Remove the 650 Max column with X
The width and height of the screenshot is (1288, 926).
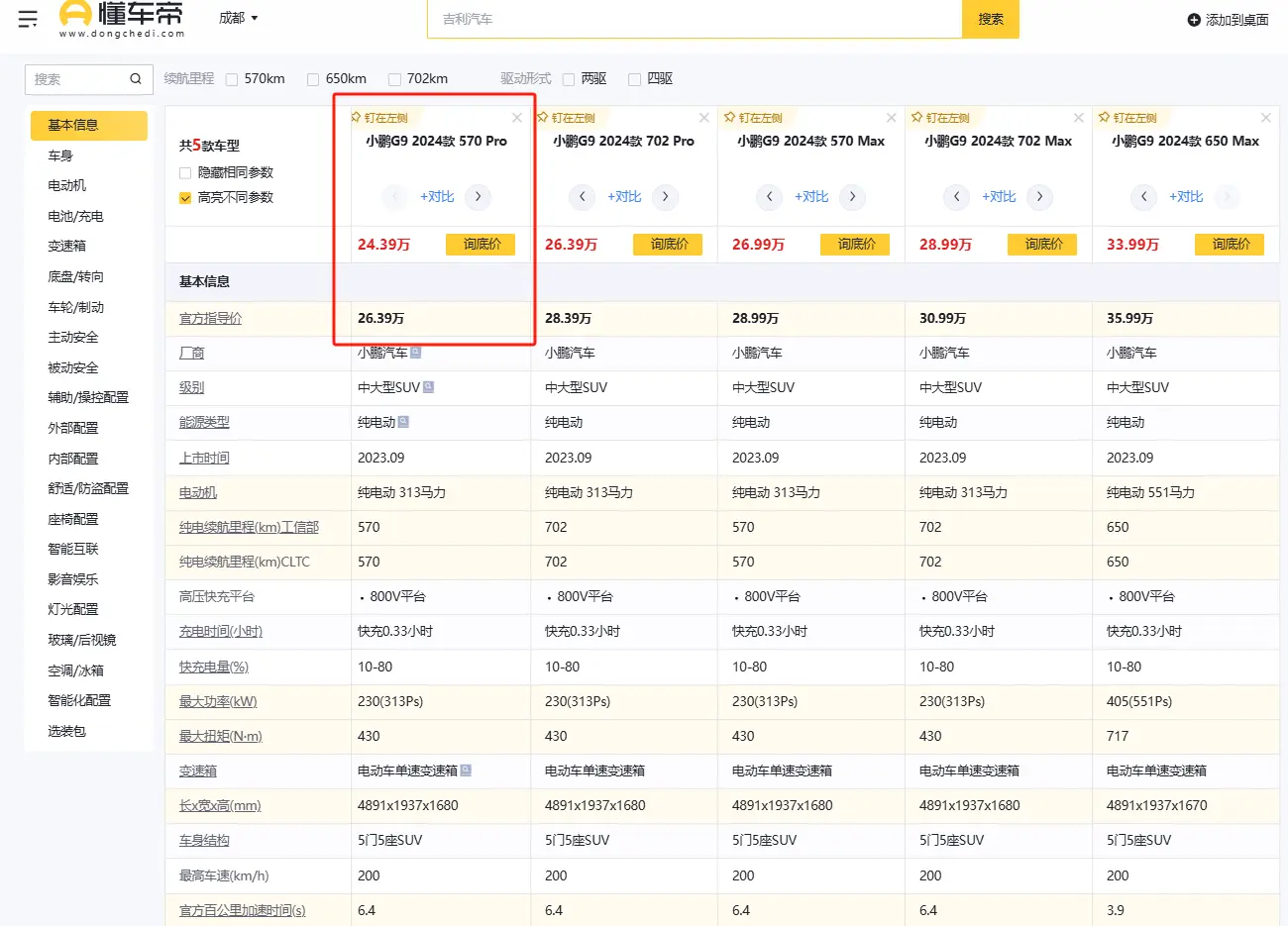pos(1266,118)
